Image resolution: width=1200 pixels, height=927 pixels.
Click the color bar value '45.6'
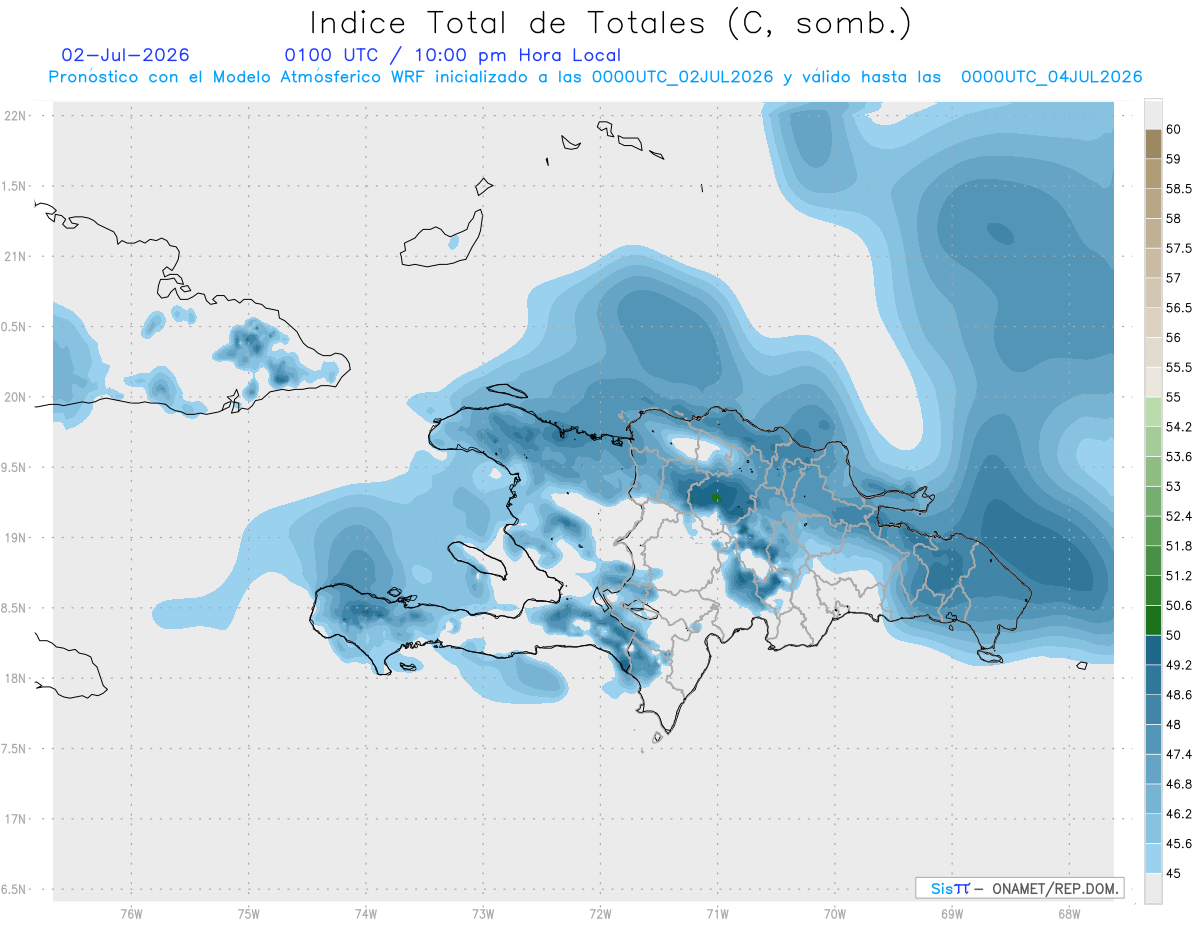click(x=1179, y=843)
